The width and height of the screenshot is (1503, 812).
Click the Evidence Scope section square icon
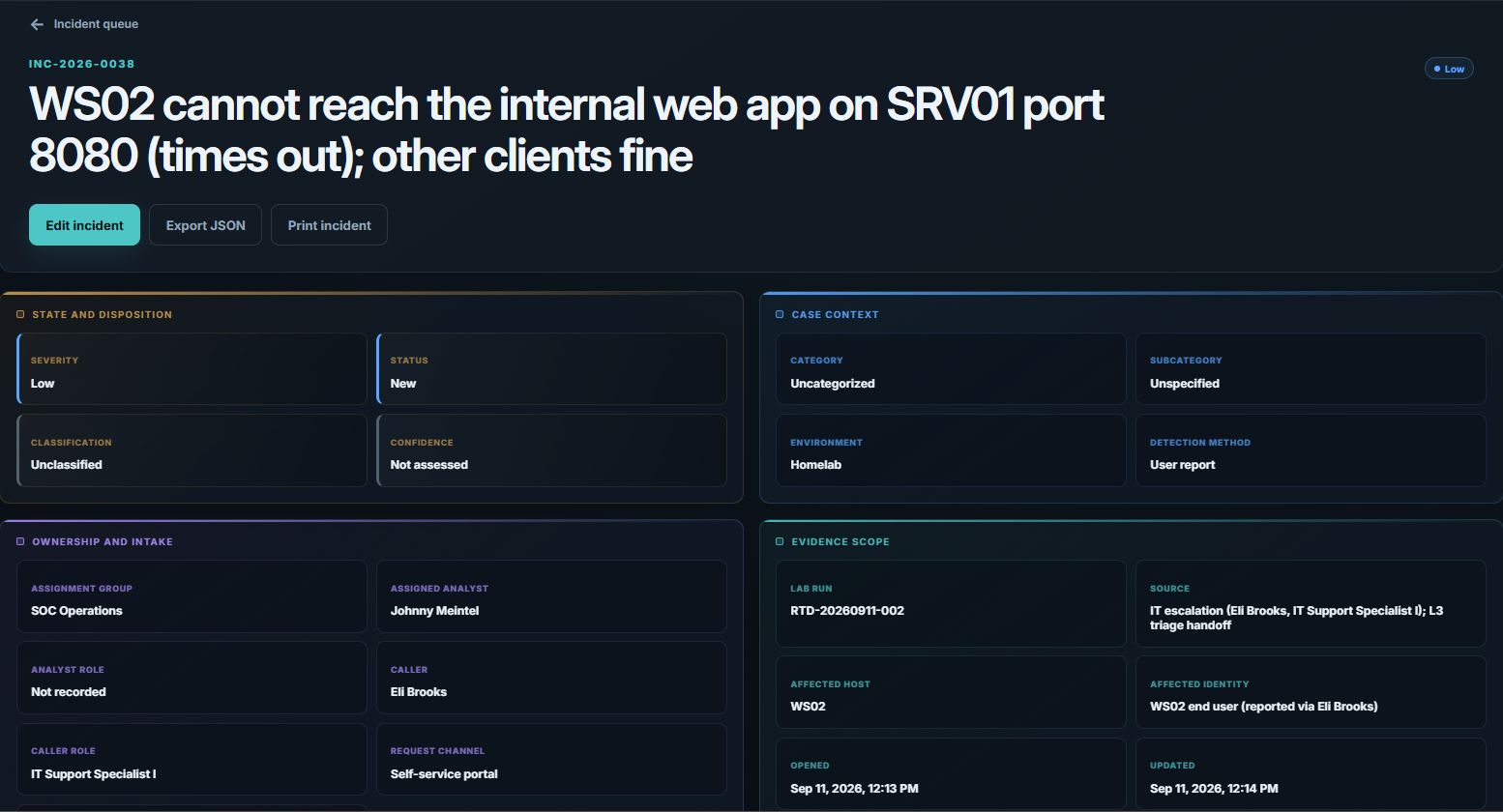(780, 541)
